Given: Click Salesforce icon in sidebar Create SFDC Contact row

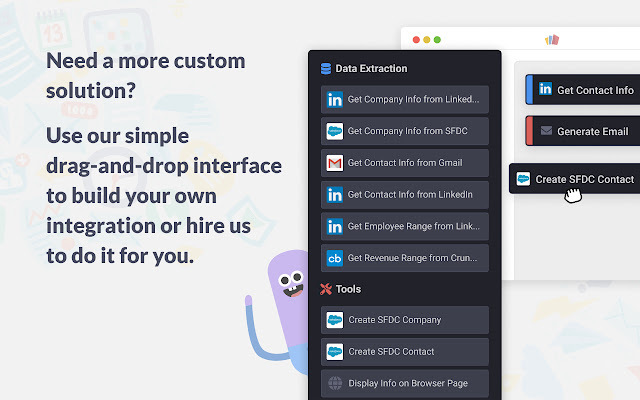Looking at the screenshot, I should tap(335, 352).
